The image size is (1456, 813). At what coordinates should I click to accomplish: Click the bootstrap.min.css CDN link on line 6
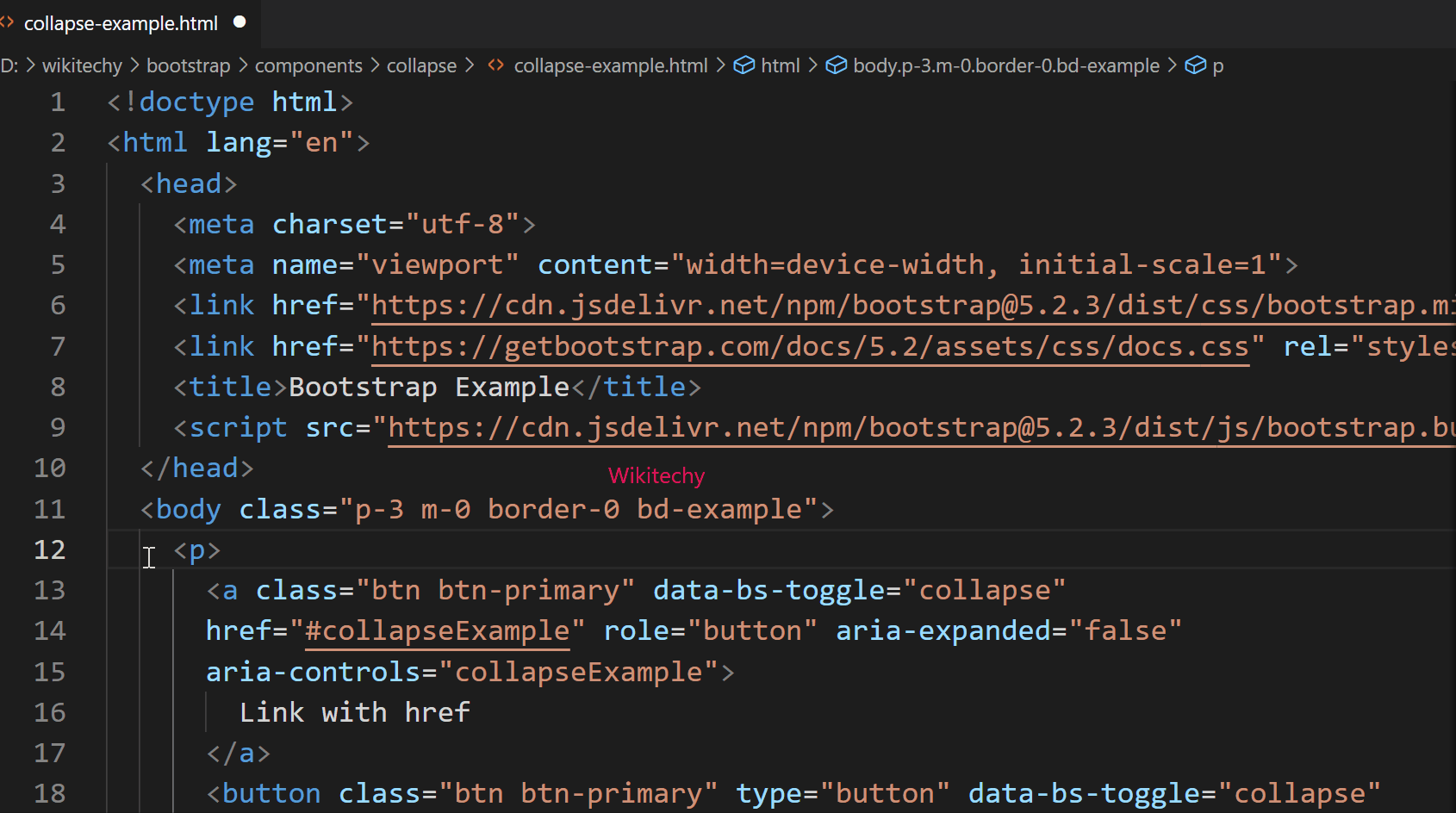pos(862,304)
